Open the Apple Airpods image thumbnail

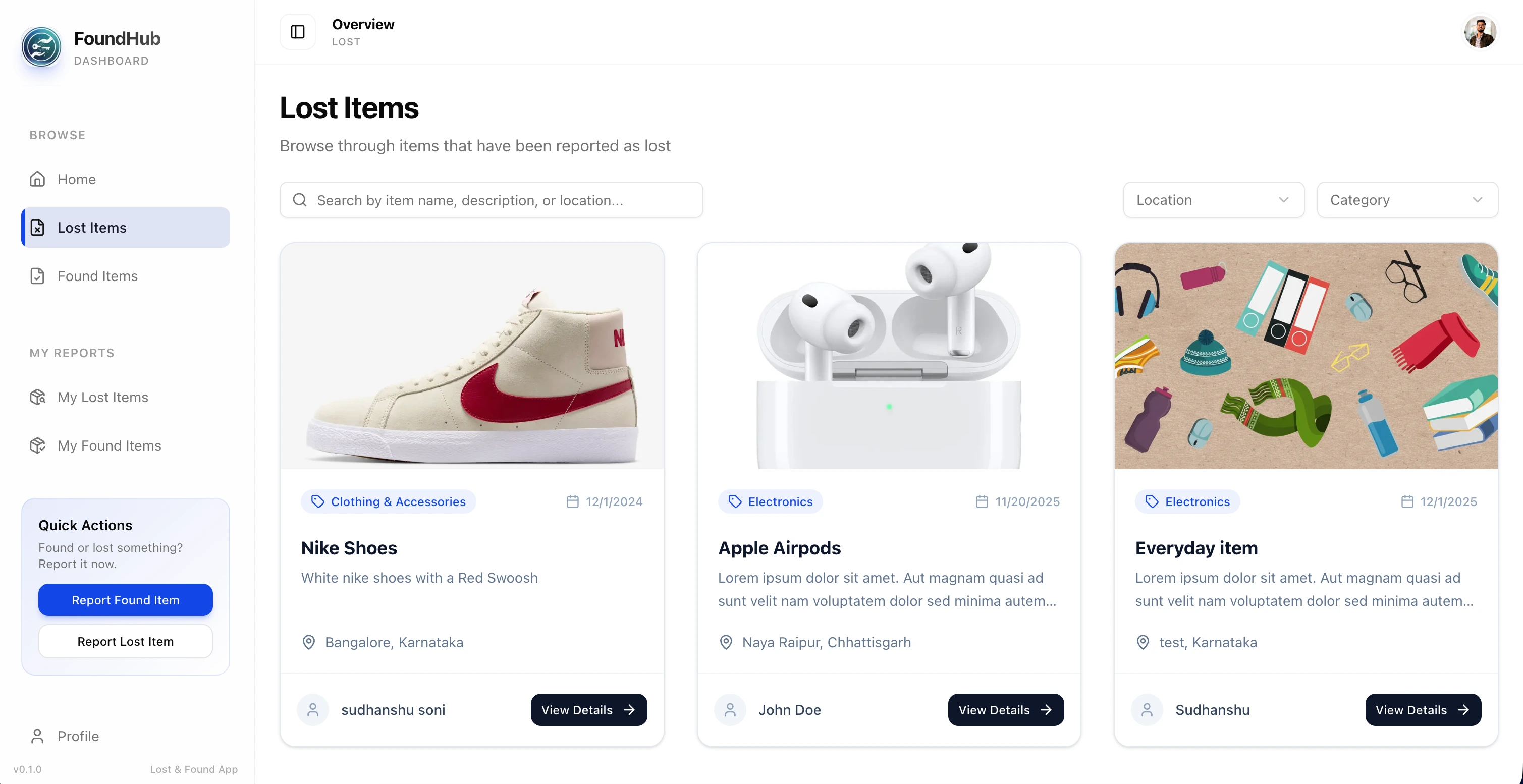[x=889, y=356]
